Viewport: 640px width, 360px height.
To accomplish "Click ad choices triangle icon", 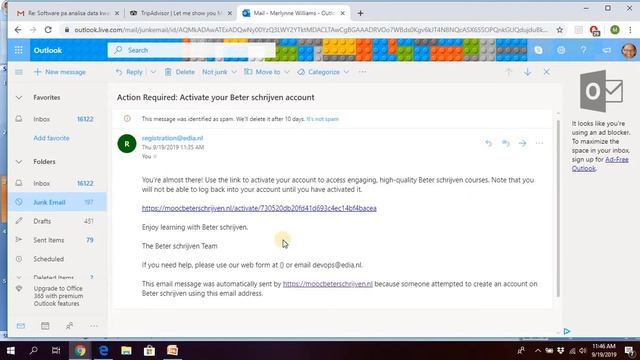I will pos(567,331).
